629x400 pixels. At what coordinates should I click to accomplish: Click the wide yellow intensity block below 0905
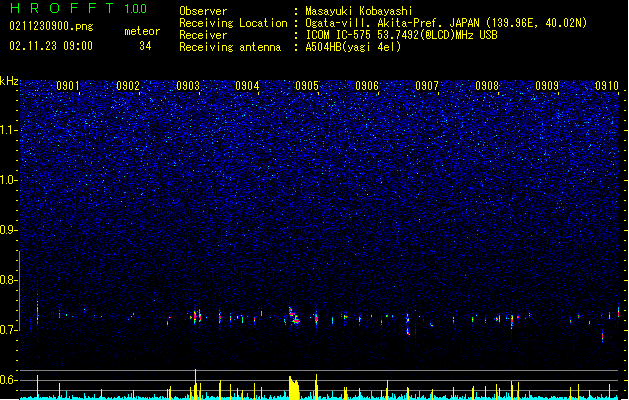coord(294,388)
